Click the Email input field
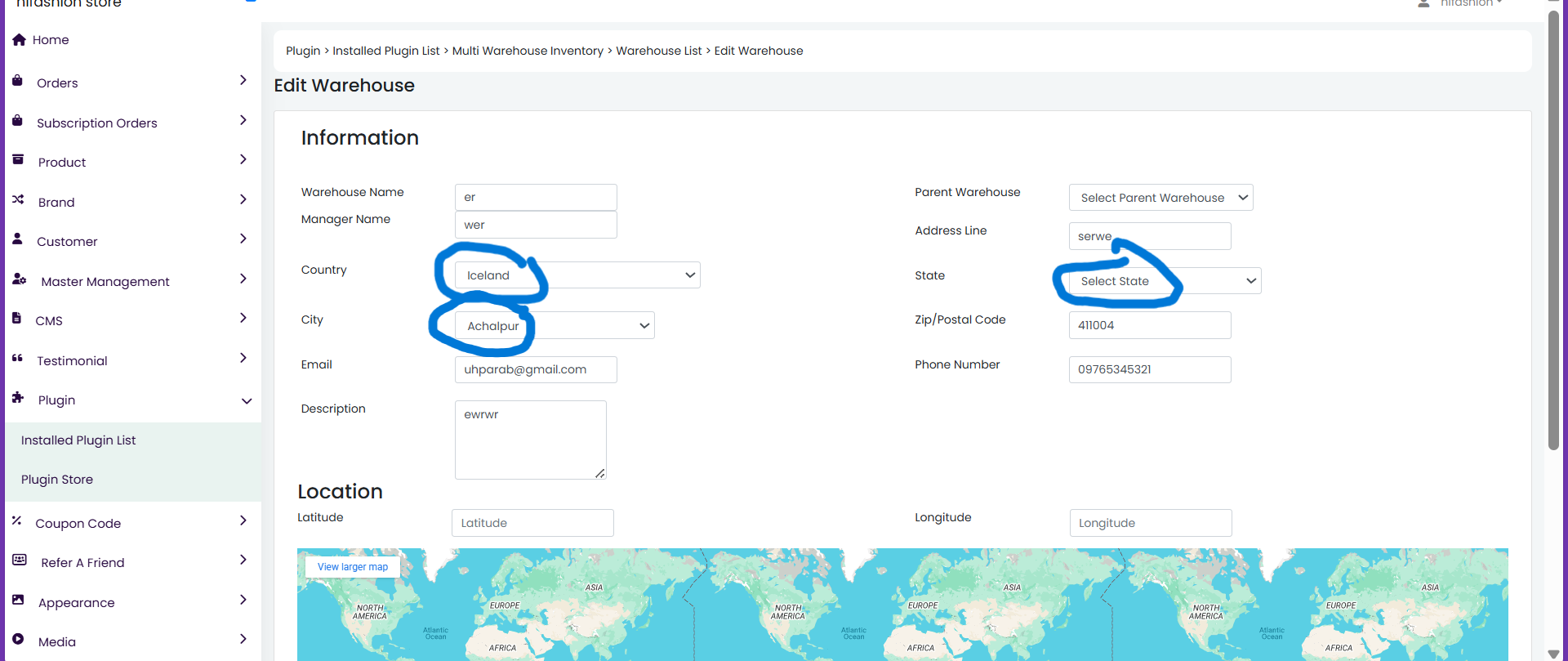This screenshot has height=661, width=1568. click(536, 369)
